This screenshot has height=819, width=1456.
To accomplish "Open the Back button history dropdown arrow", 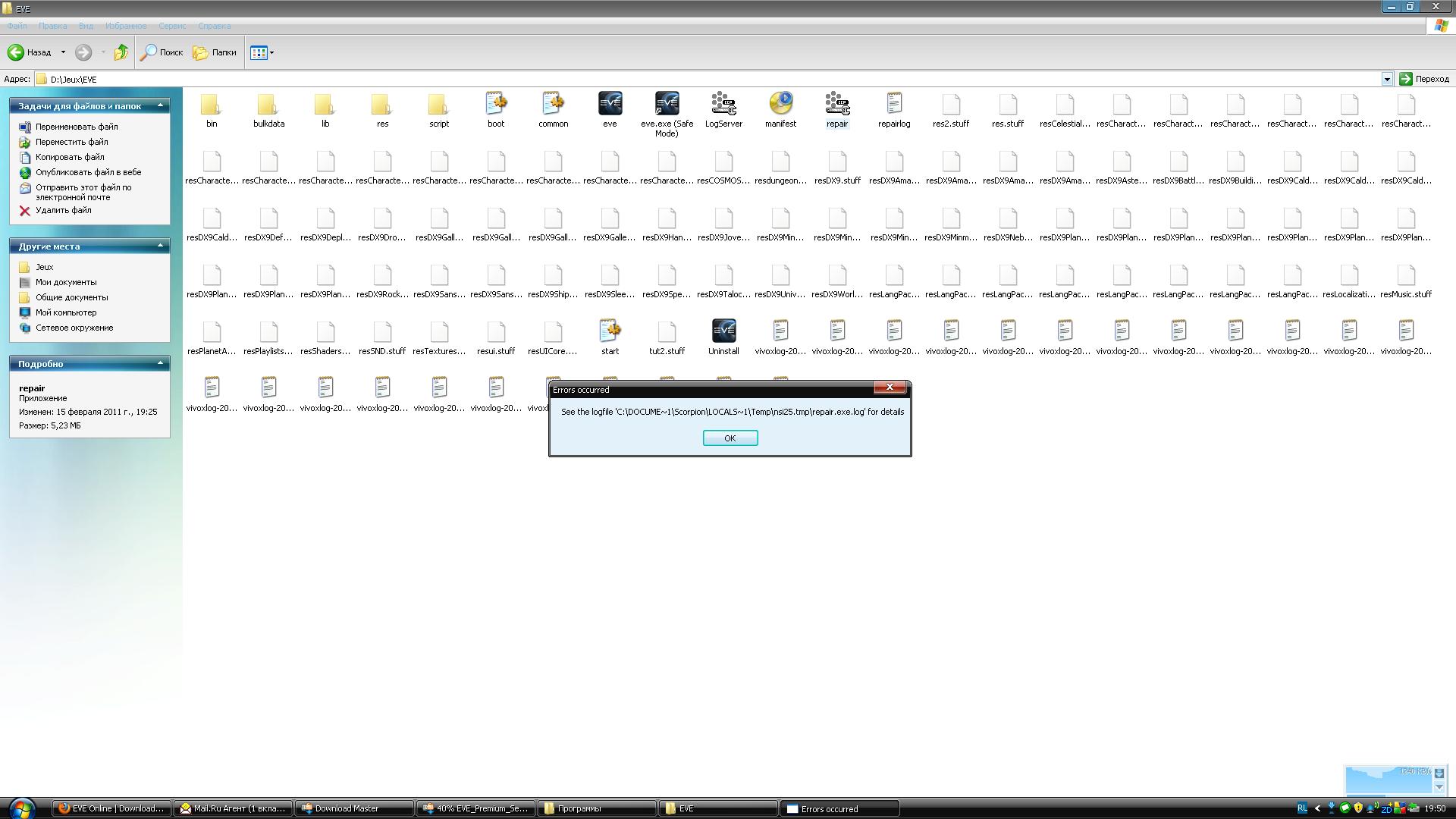I will click(x=63, y=52).
